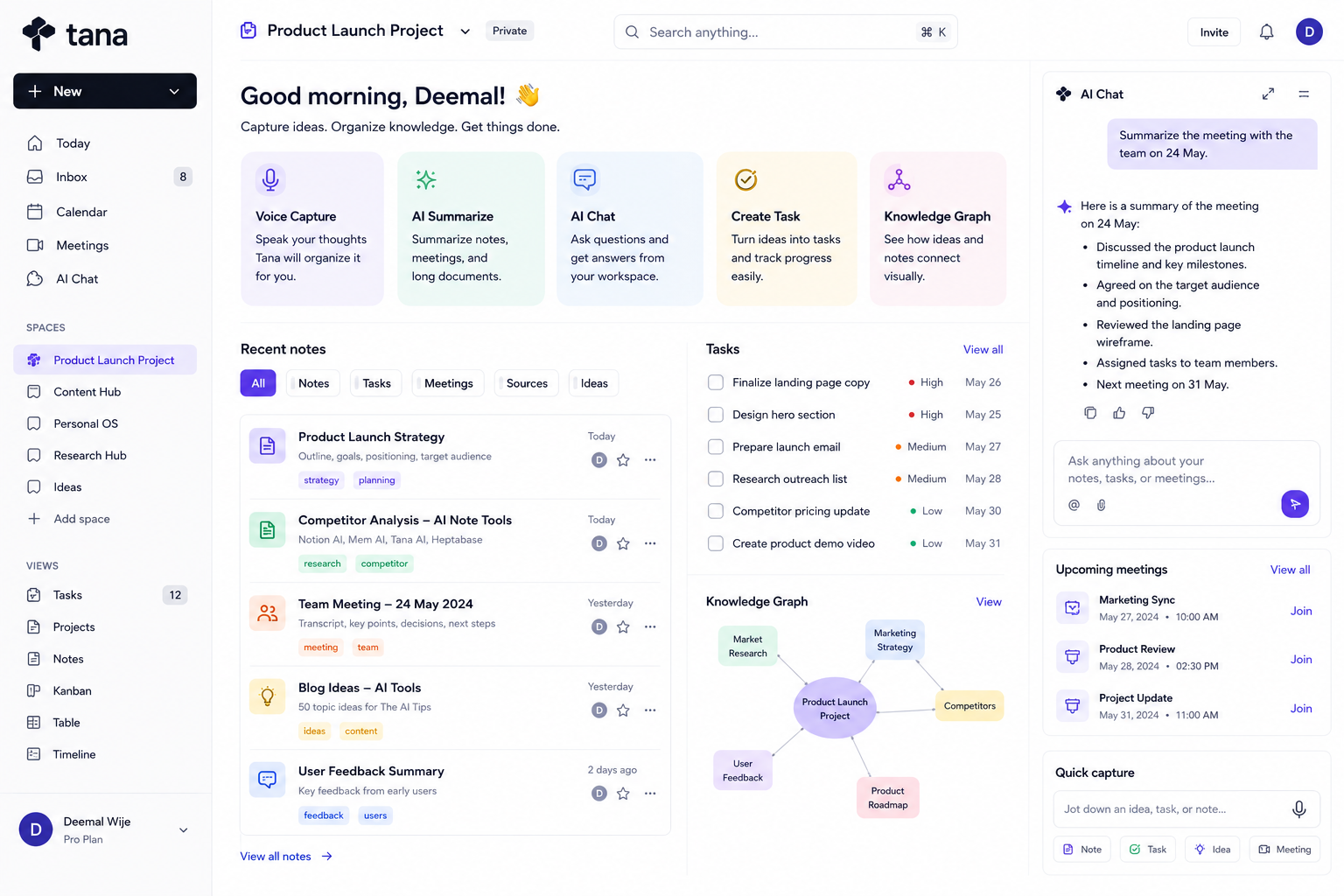Thumbs down the AI summary
This screenshot has width=1344, height=896.
(1148, 413)
